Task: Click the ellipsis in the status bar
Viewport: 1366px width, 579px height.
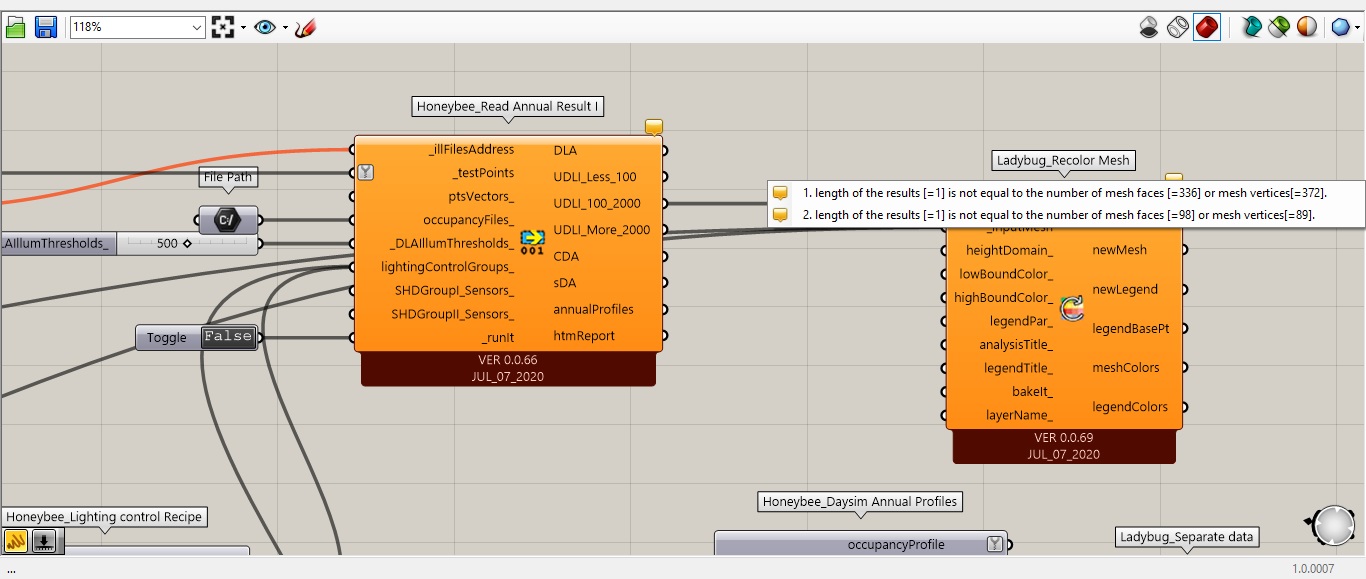Action: (11, 570)
